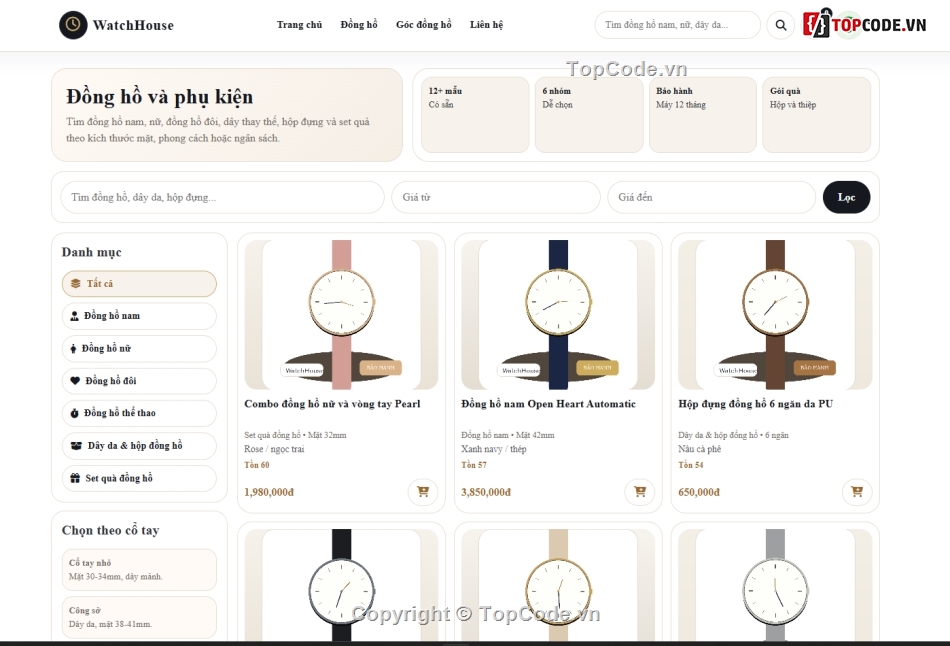Image resolution: width=950 pixels, height=646 pixels.
Task: Click the Tồn 57 stock label
Action: tap(474, 465)
